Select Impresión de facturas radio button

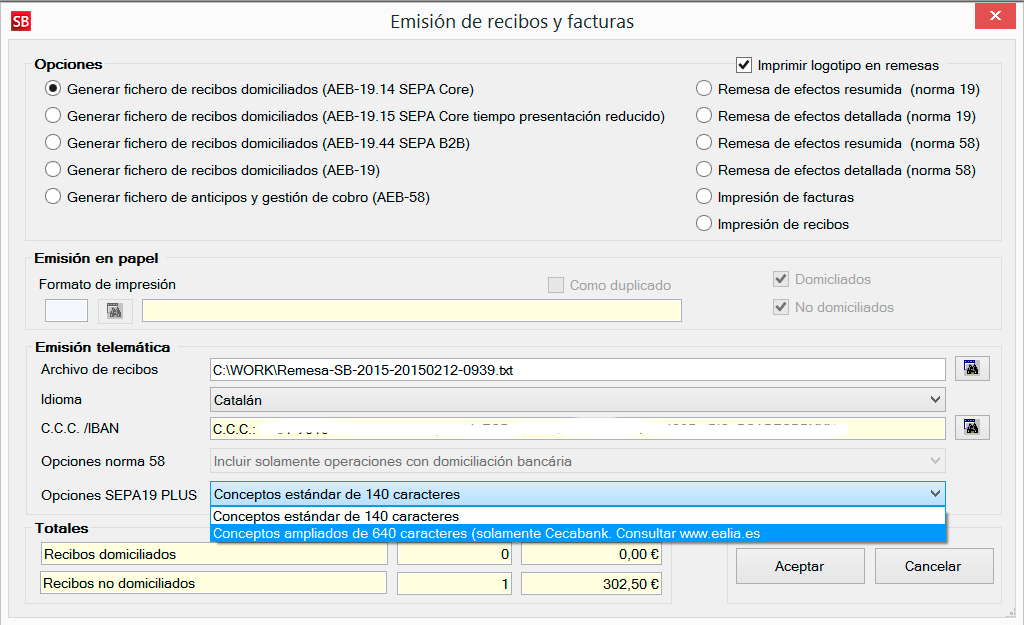coord(704,197)
